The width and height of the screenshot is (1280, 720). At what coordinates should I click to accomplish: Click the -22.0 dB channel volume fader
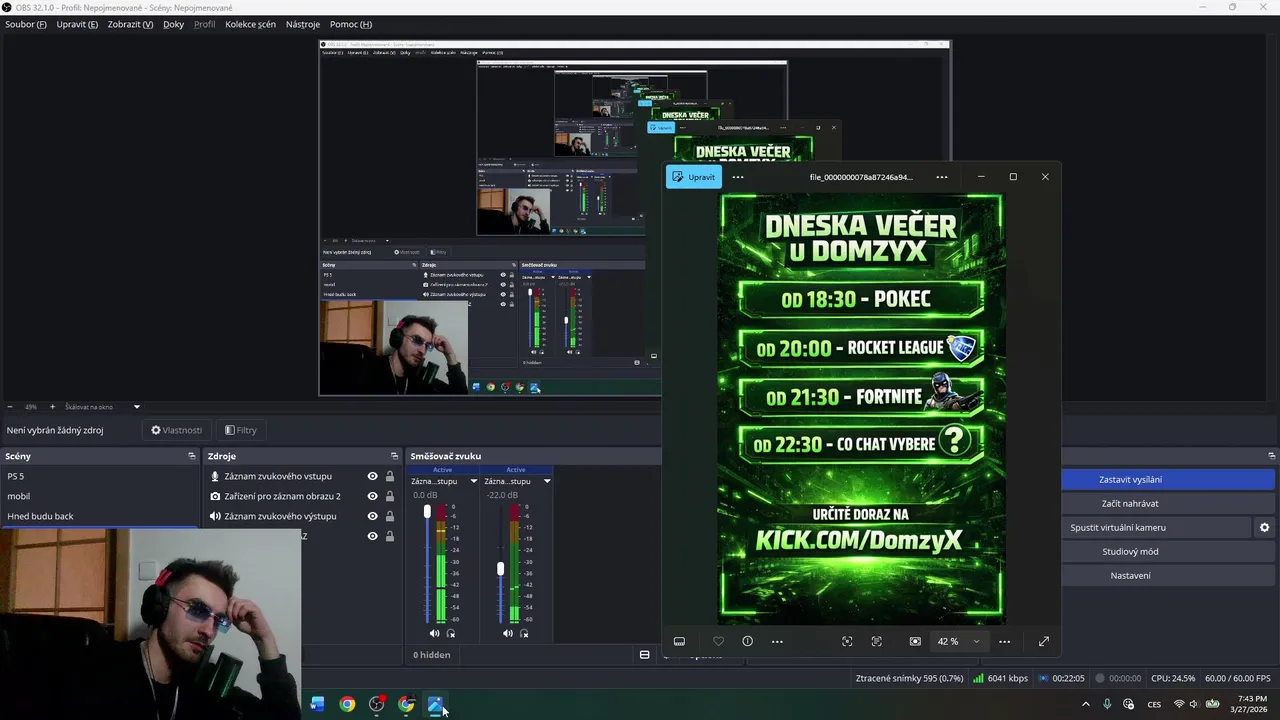(500, 569)
